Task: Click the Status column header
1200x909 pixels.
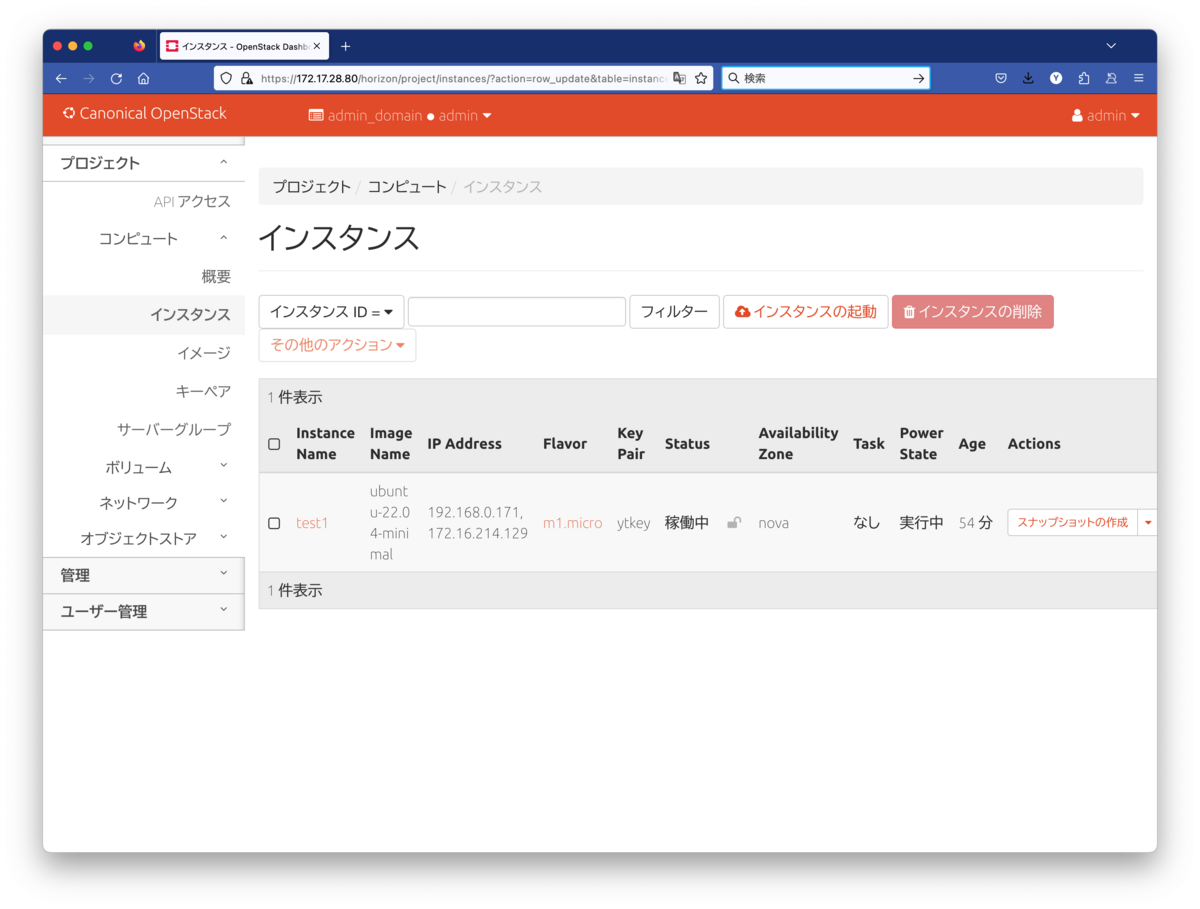Action: (687, 444)
